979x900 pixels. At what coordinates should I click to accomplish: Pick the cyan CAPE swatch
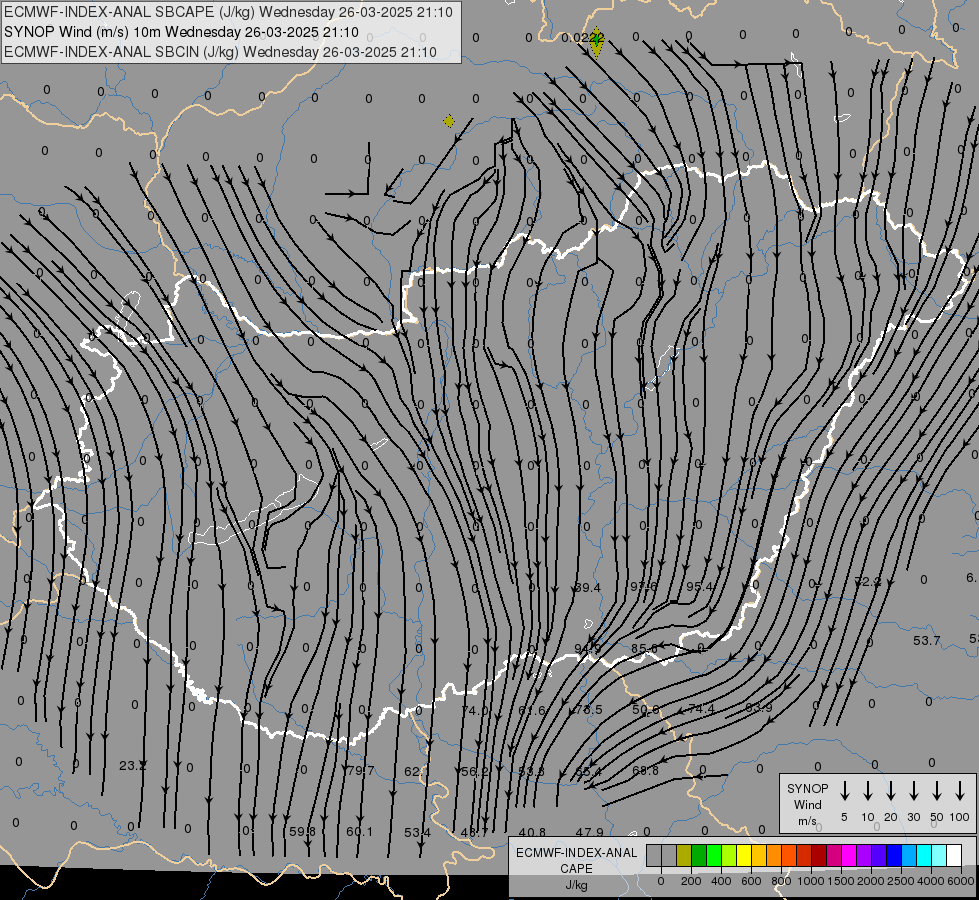[x=924, y=856]
